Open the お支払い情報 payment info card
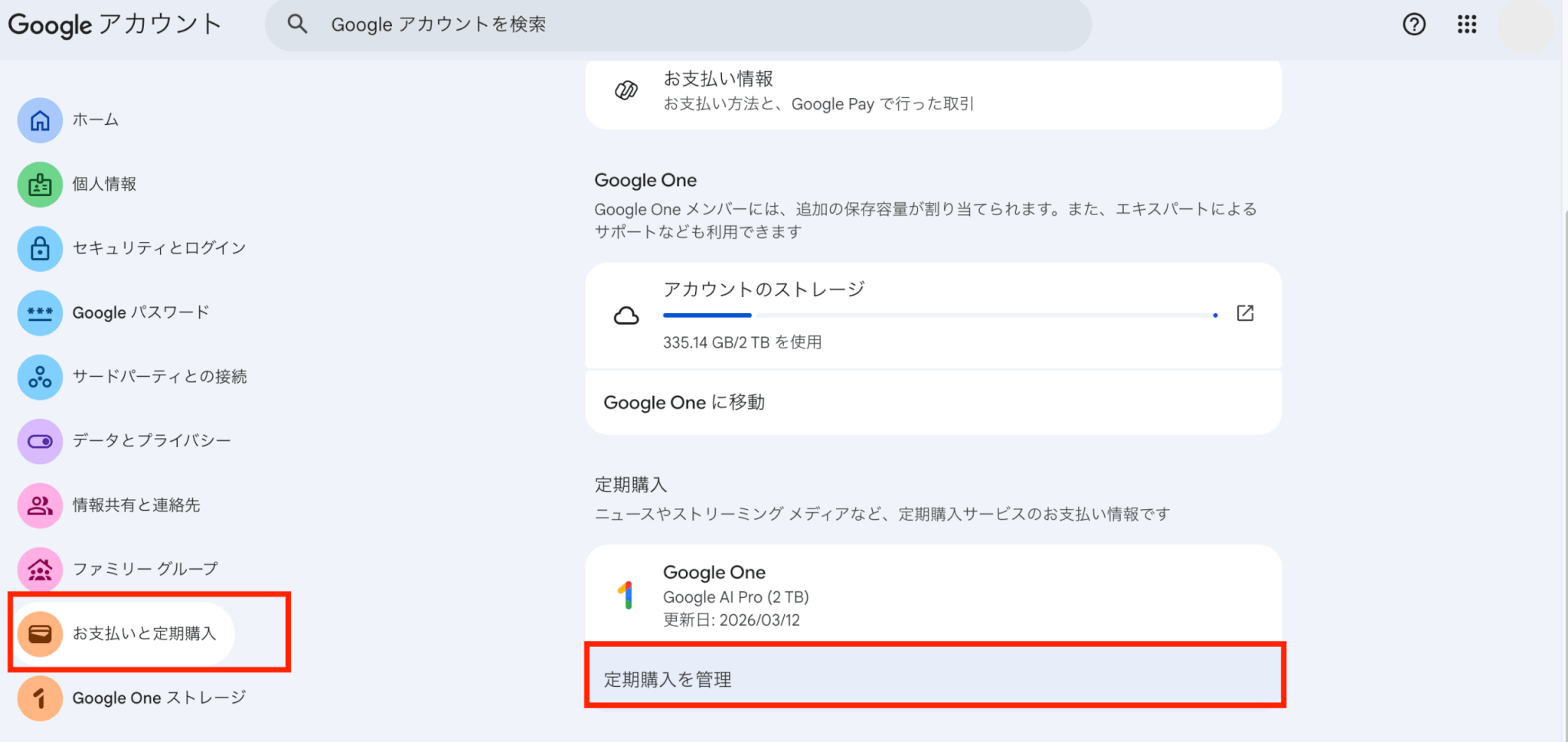The width and height of the screenshot is (1568, 742). 933,91
